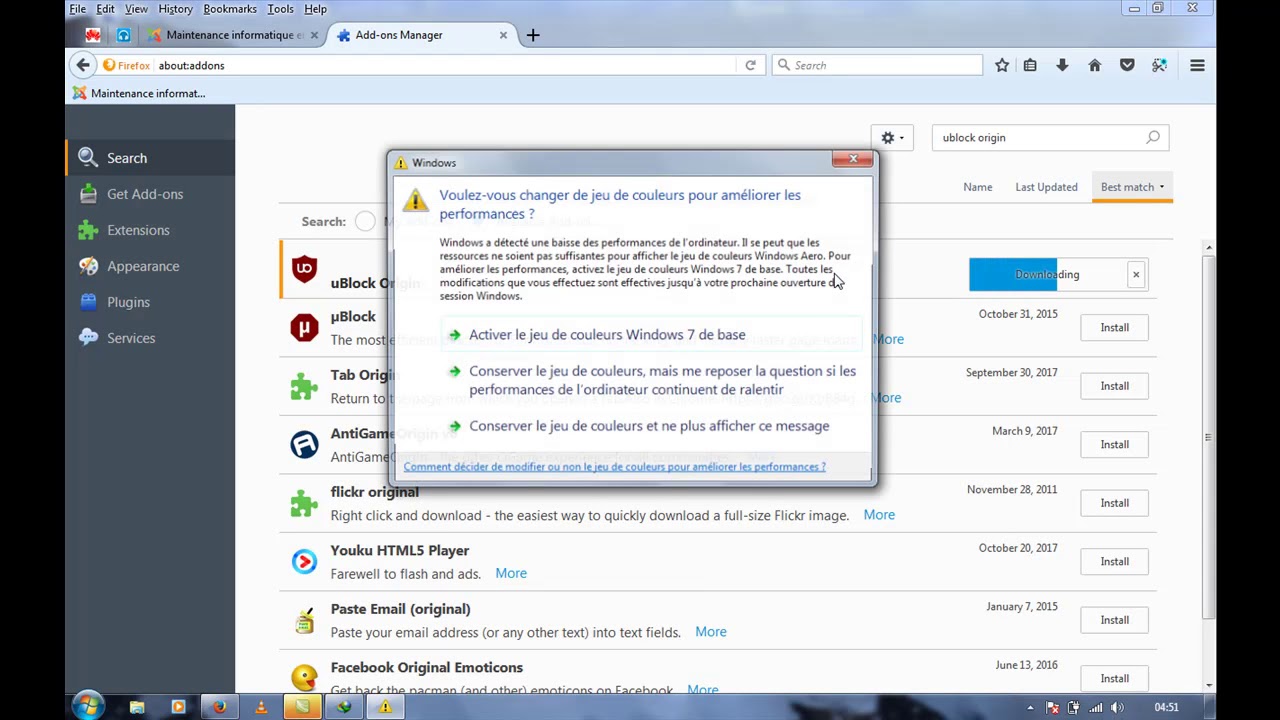Viewport: 1280px width, 720px height.
Task: Open the pinned headphones tab
Action: pyautogui.click(x=123, y=35)
